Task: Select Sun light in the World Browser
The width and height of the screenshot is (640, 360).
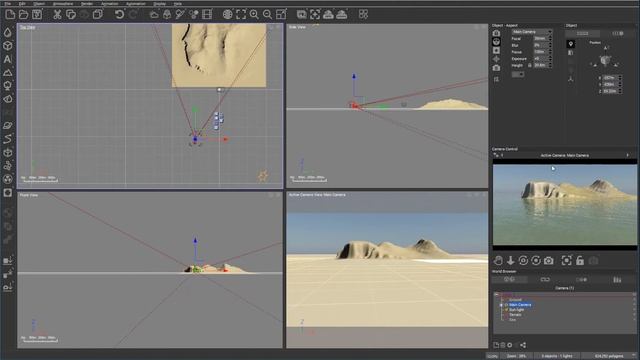Action: (516, 310)
